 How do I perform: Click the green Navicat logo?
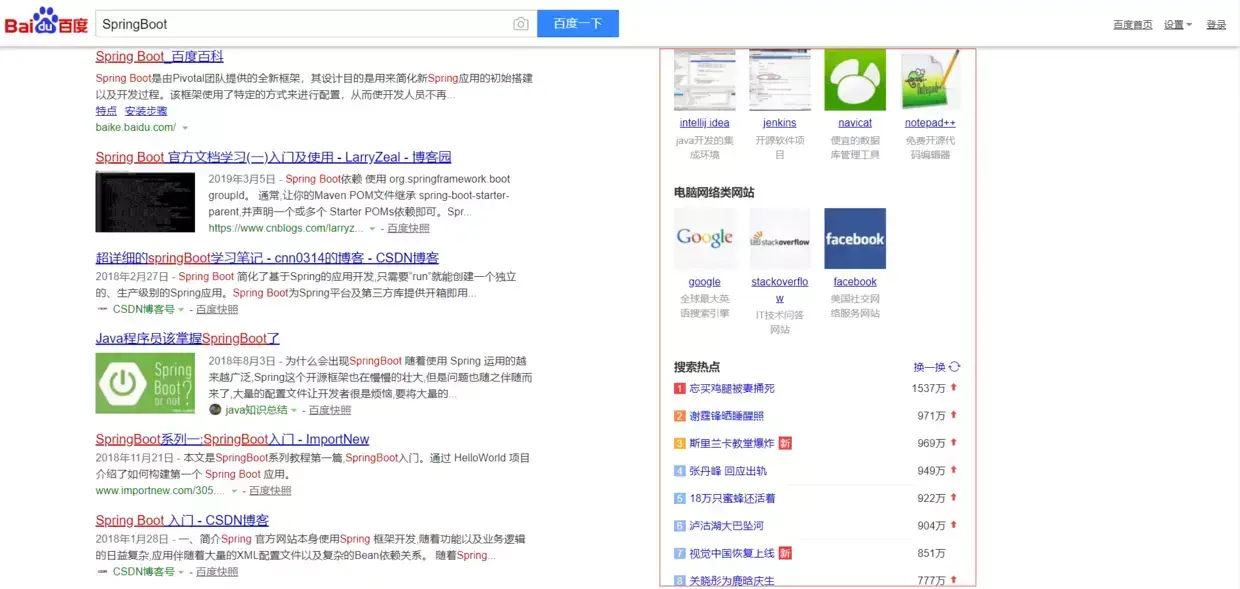(x=855, y=80)
